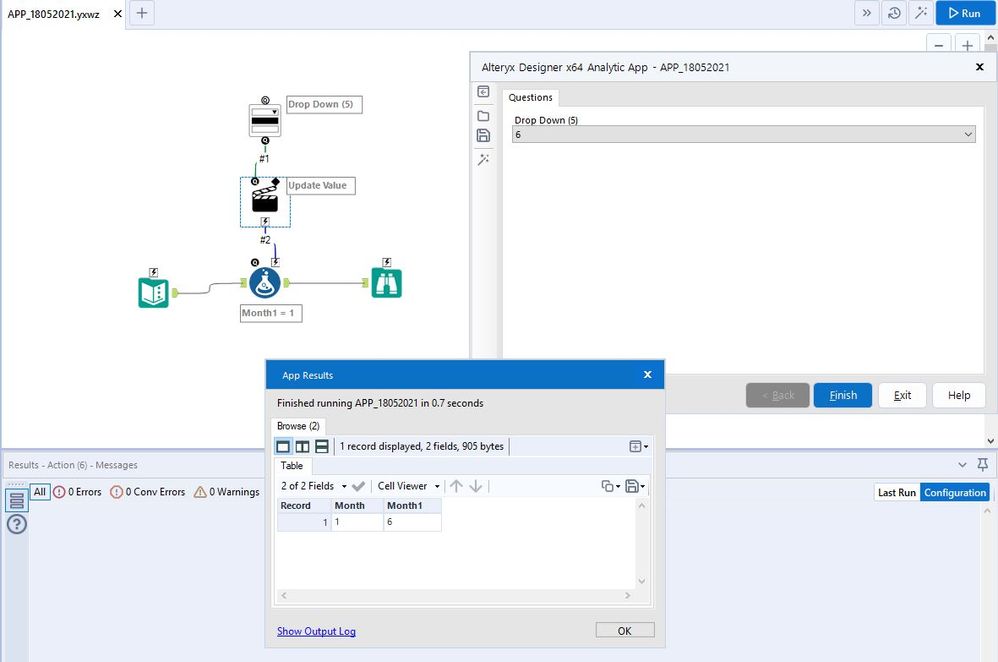The image size is (998, 662).
Task: Close the App Results dialog
Action: click(647, 374)
